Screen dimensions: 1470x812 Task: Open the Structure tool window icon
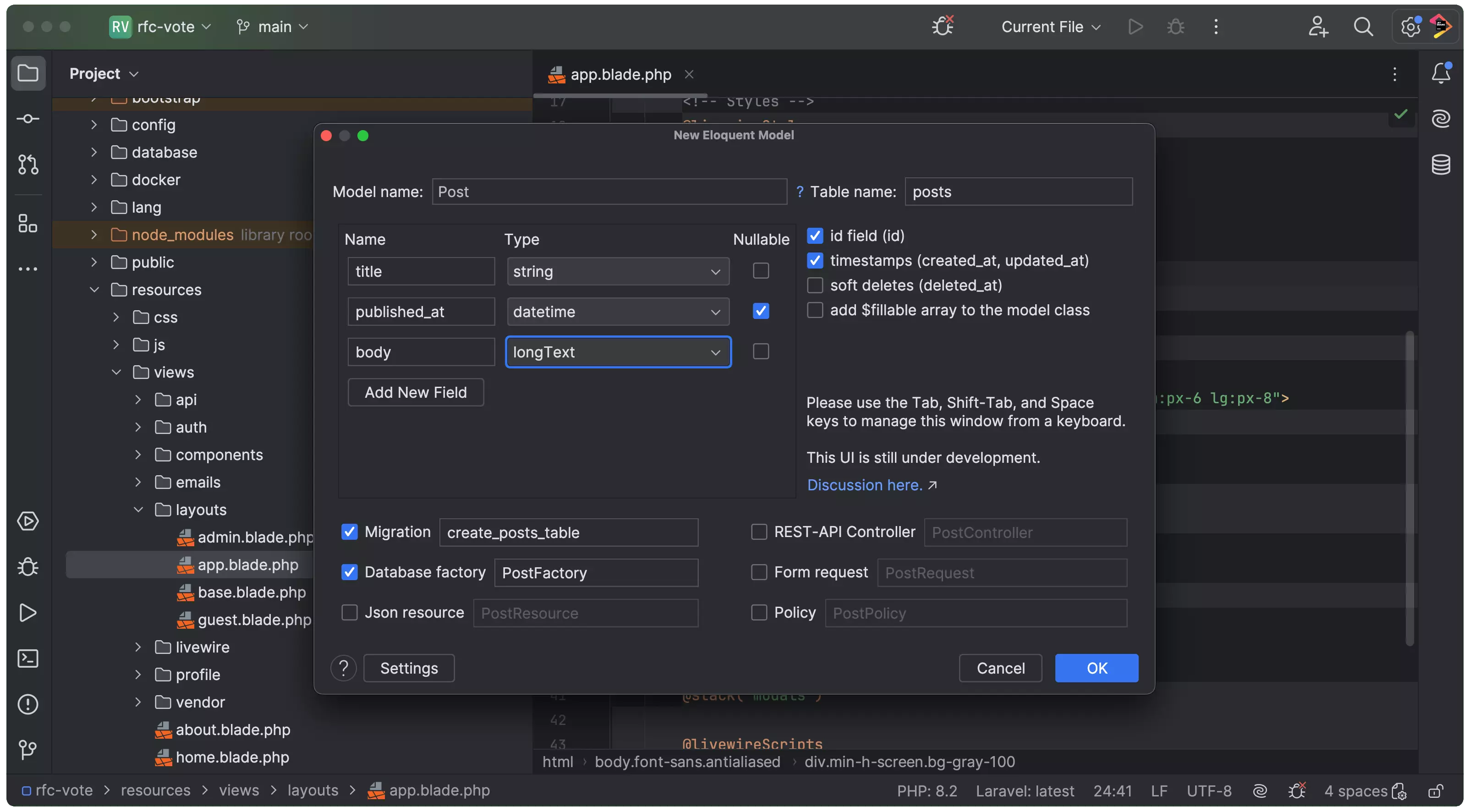pyautogui.click(x=27, y=223)
